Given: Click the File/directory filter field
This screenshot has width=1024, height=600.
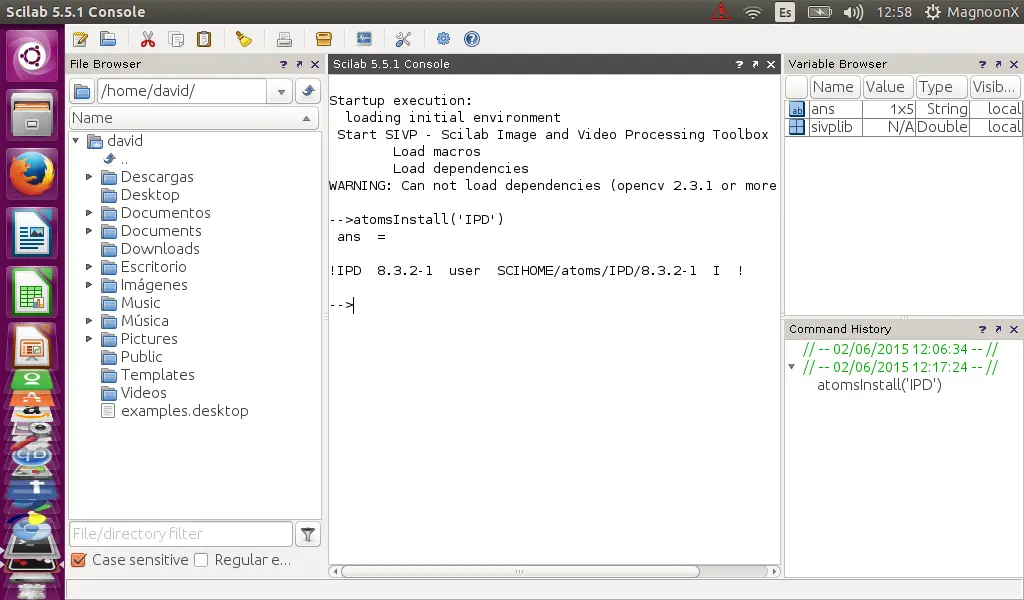Looking at the screenshot, I should 181,534.
